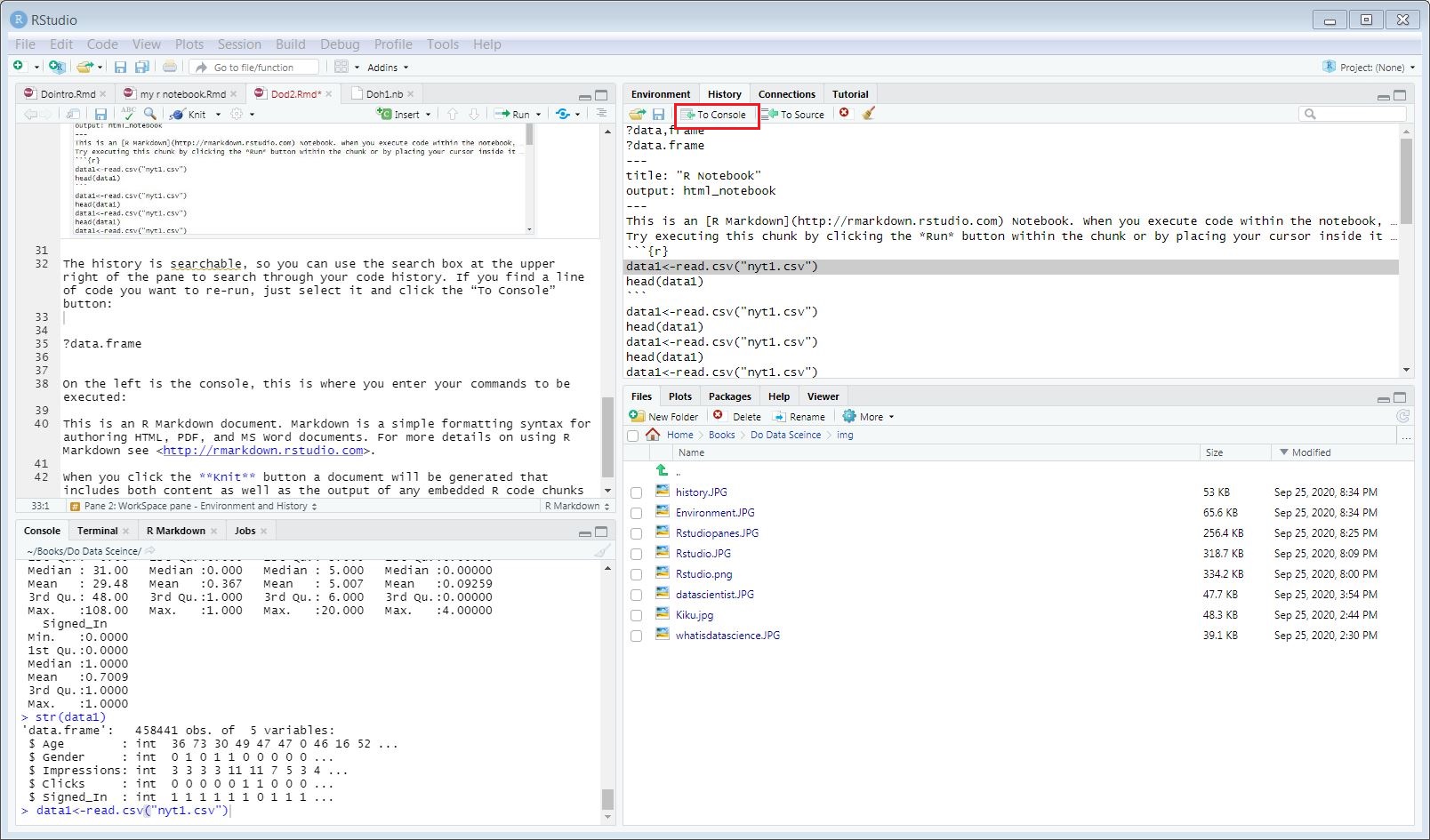Click the find/replace magnifier icon

point(150,114)
